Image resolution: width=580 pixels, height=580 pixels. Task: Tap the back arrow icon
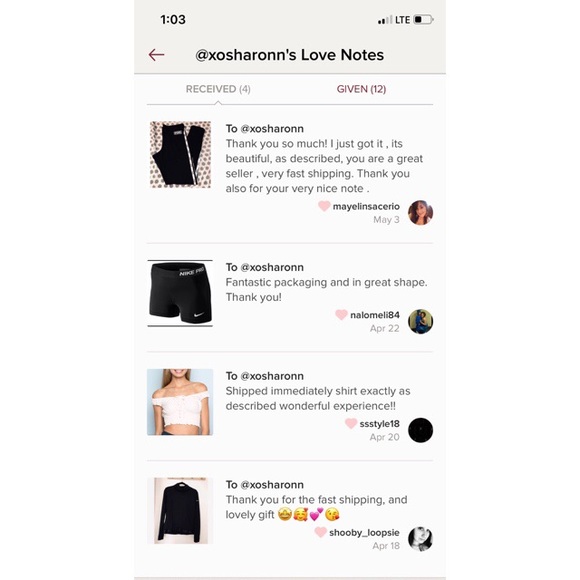pos(156,55)
